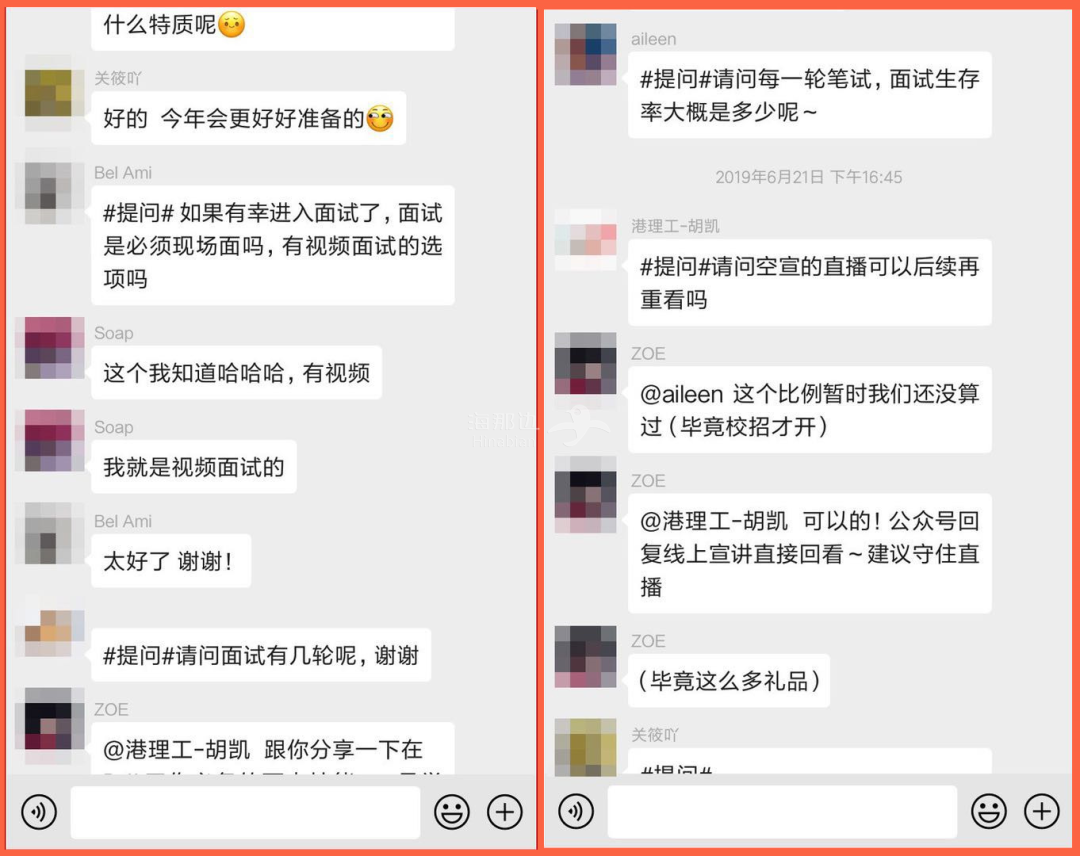This screenshot has height=856, width=1080.
Task: Tap Bel Ami's avatar next to 太好了 谢谢
Action: (48, 533)
